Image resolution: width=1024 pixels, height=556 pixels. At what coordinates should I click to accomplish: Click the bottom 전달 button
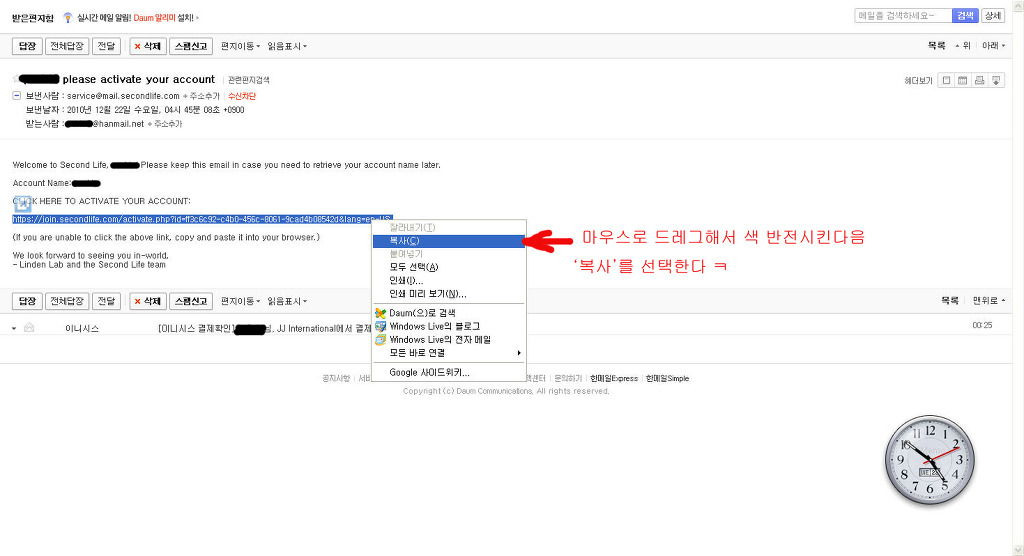pos(106,301)
